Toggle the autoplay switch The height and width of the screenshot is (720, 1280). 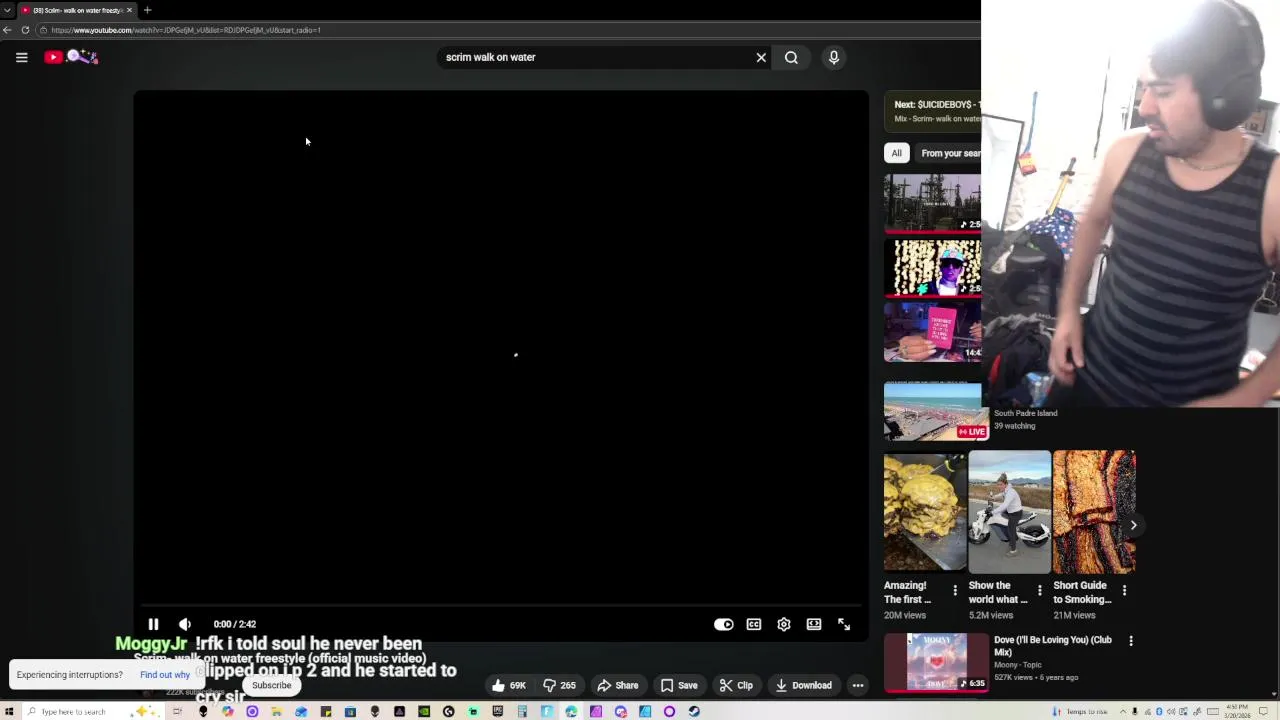point(724,624)
